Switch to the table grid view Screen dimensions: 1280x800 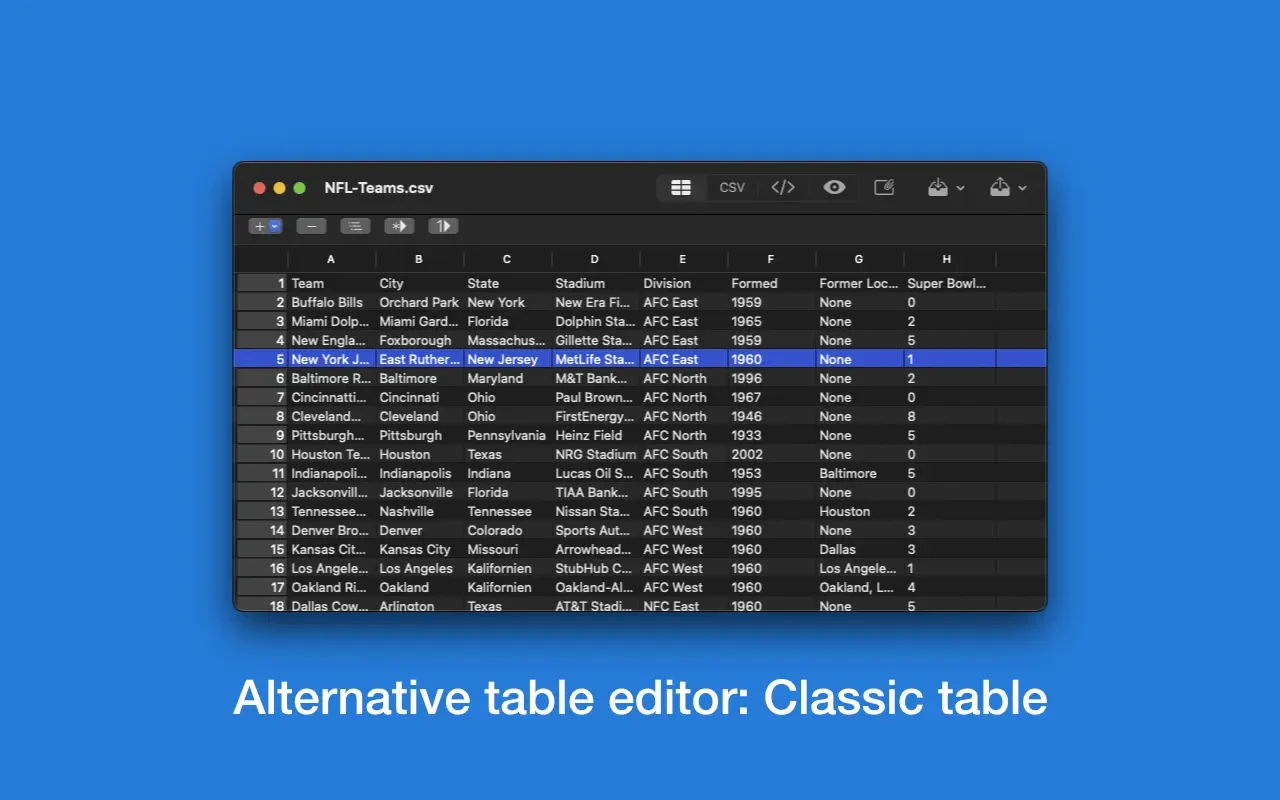[681, 188]
